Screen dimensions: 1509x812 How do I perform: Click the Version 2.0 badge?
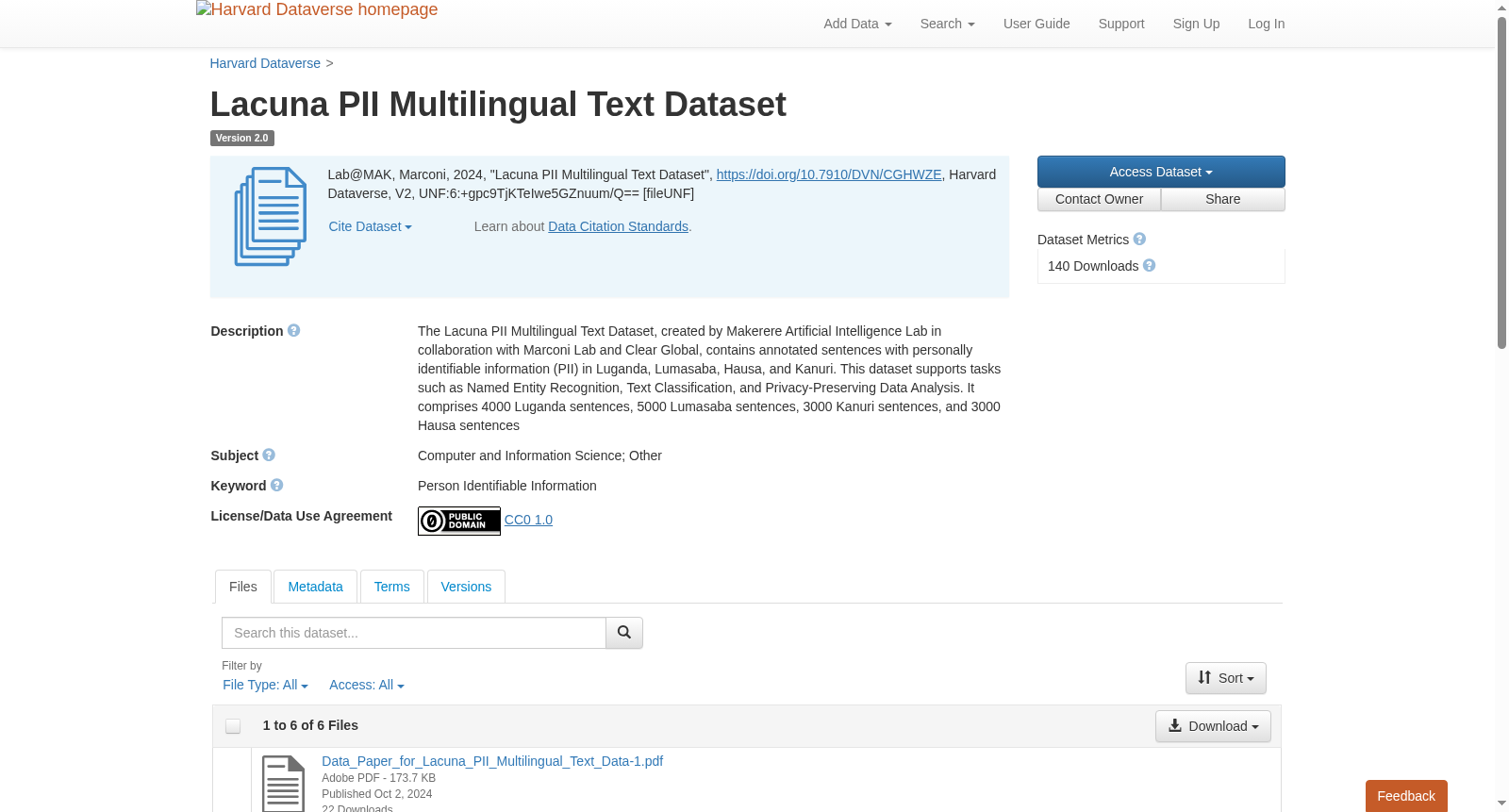[x=241, y=138]
